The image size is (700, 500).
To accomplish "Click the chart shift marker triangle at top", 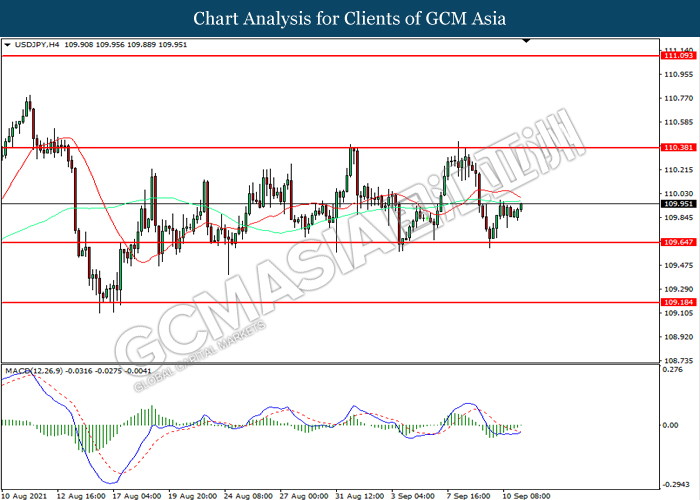I will click(526, 41).
